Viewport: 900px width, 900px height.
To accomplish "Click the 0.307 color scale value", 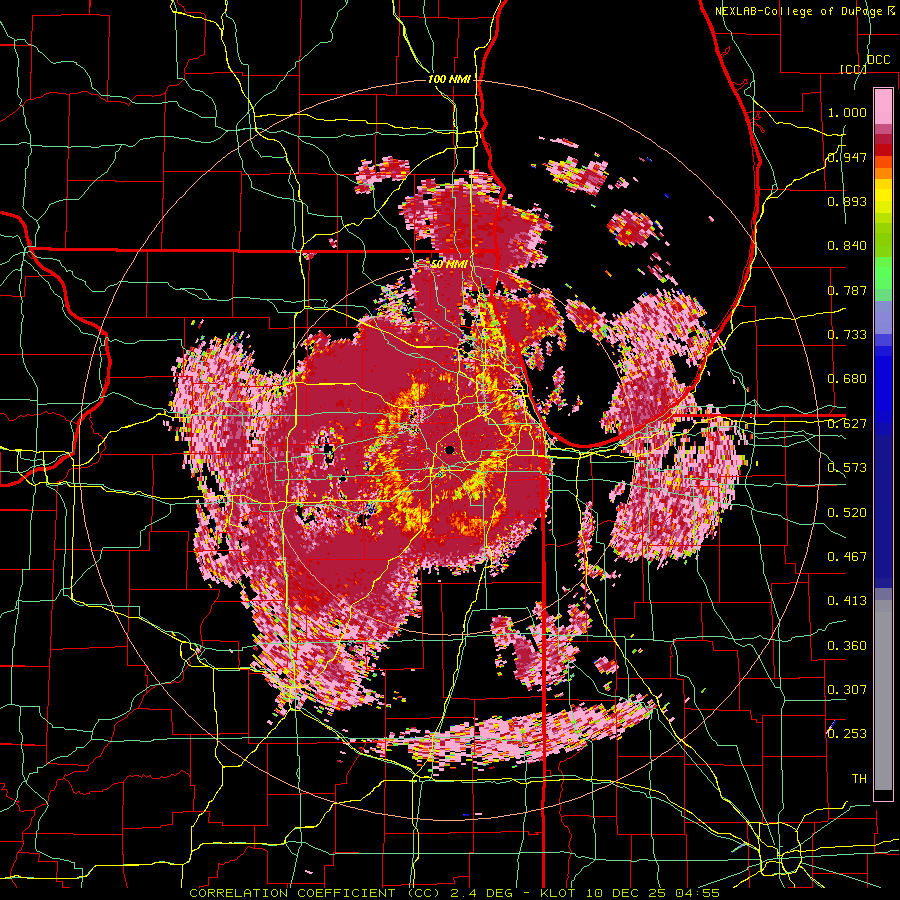I will [x=847, y=690].
